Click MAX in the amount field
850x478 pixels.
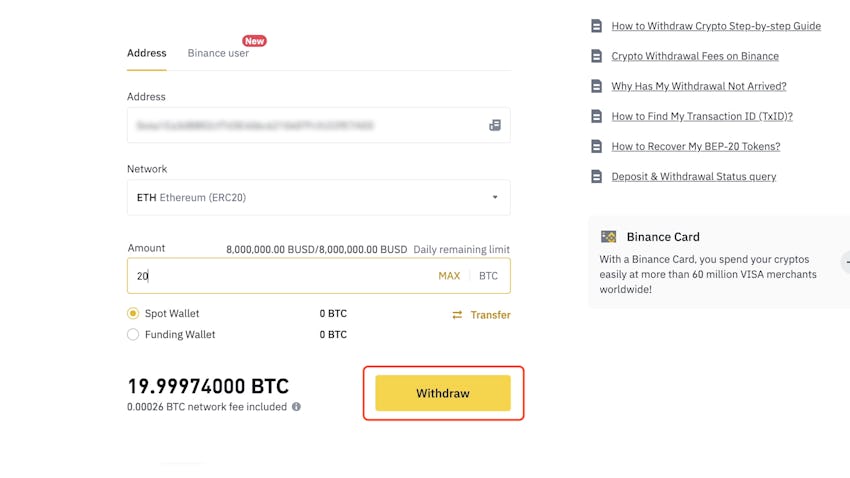(x=449, y=276)
